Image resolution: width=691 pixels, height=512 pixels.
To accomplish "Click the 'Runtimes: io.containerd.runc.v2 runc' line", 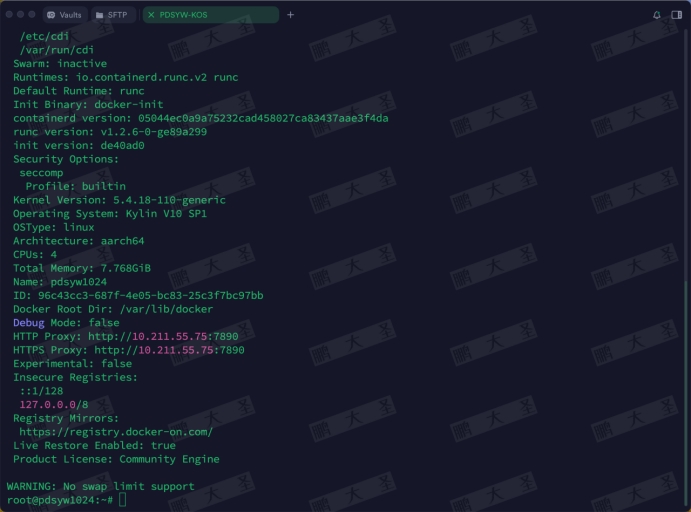I will tap(126, 77).
